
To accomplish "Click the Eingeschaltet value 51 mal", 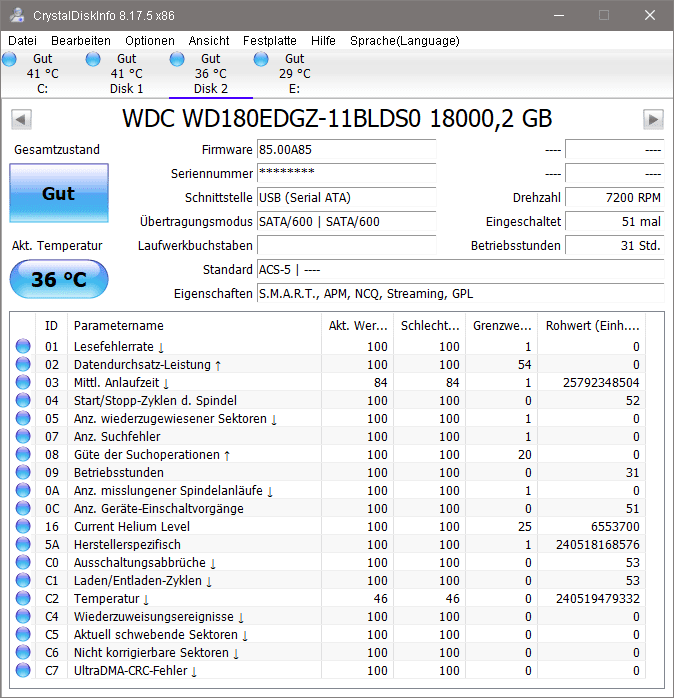I will click(x=614, y=221).
